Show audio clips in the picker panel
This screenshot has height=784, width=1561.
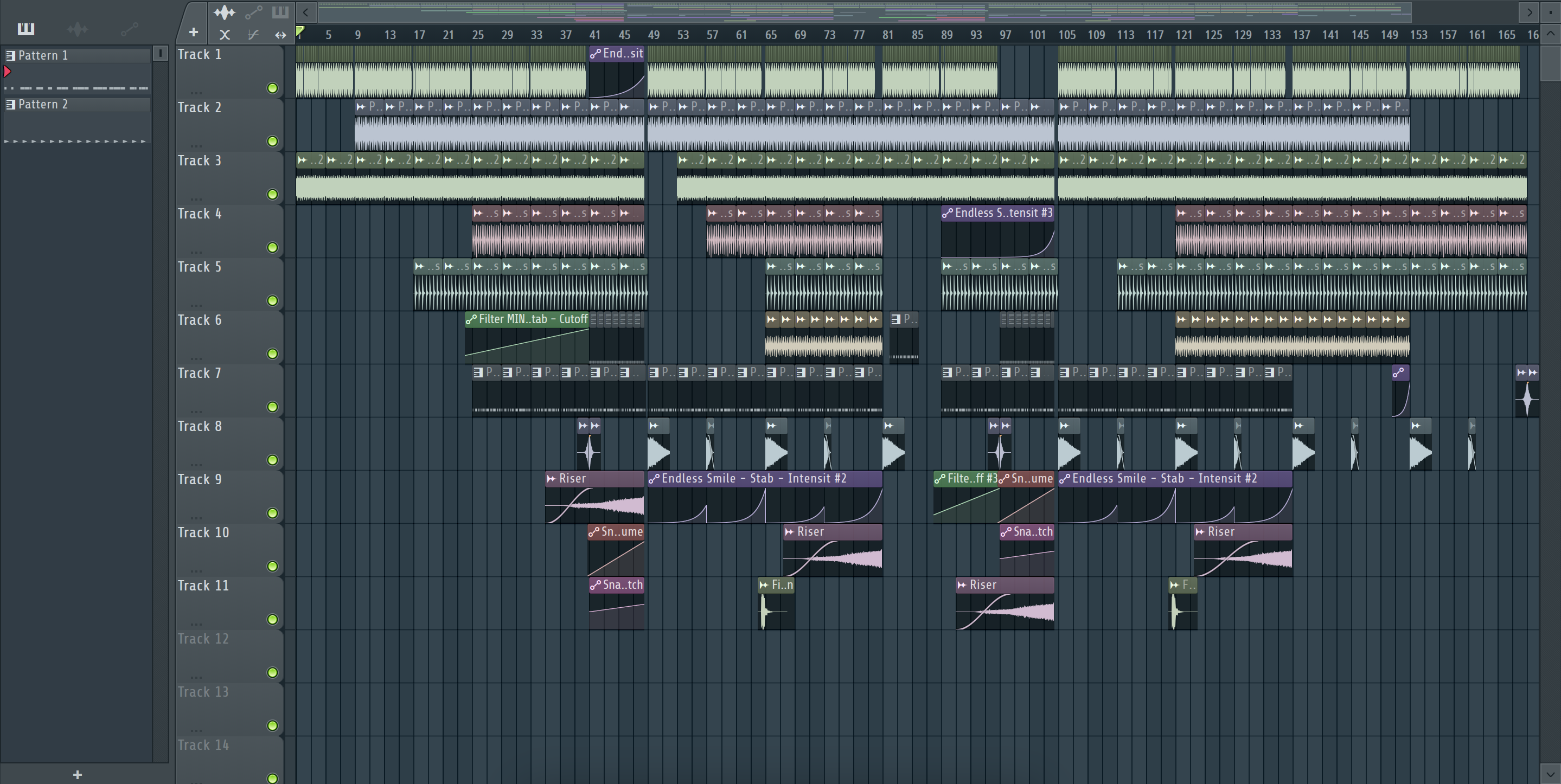[78, 29]
